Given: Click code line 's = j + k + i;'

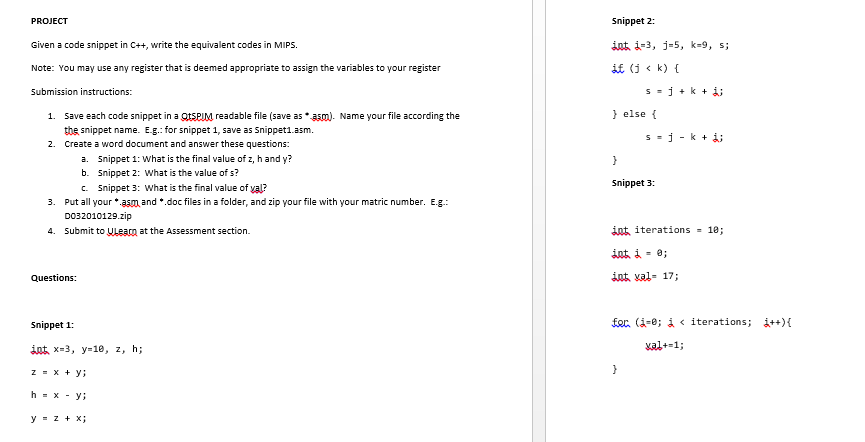Looking at the screenshot, I should pos(684,92).
